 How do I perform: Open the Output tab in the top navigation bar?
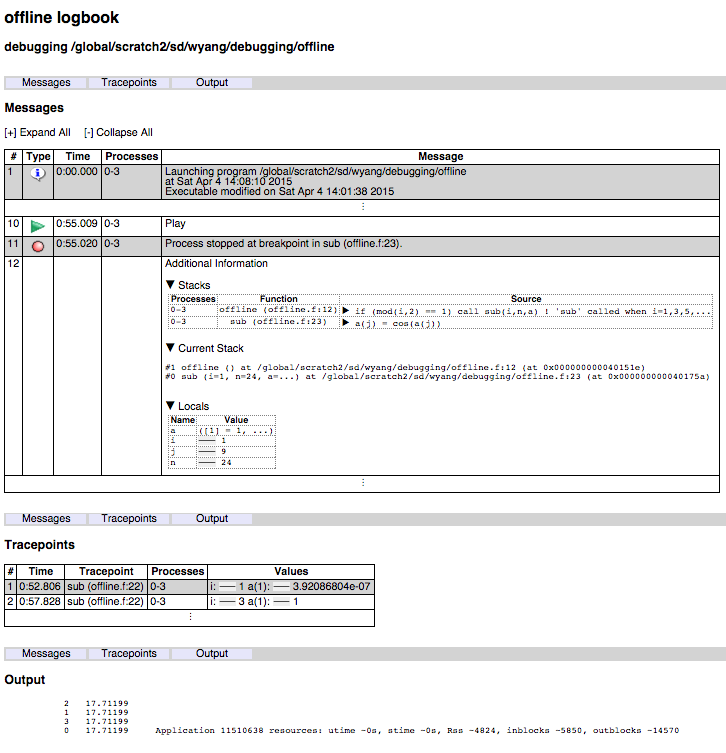[x=212, y=83]
